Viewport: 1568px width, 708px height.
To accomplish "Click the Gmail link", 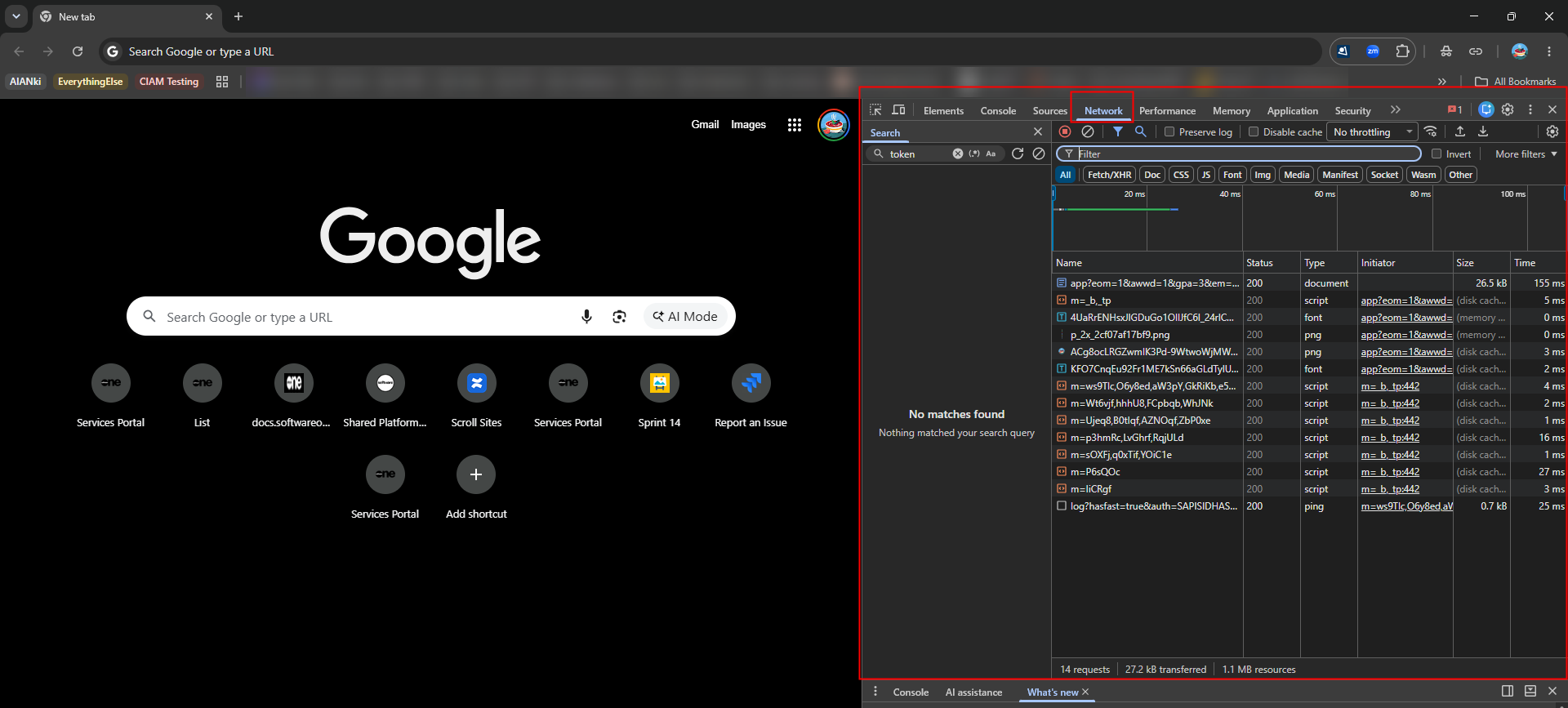I will click(x=705, y=124).
